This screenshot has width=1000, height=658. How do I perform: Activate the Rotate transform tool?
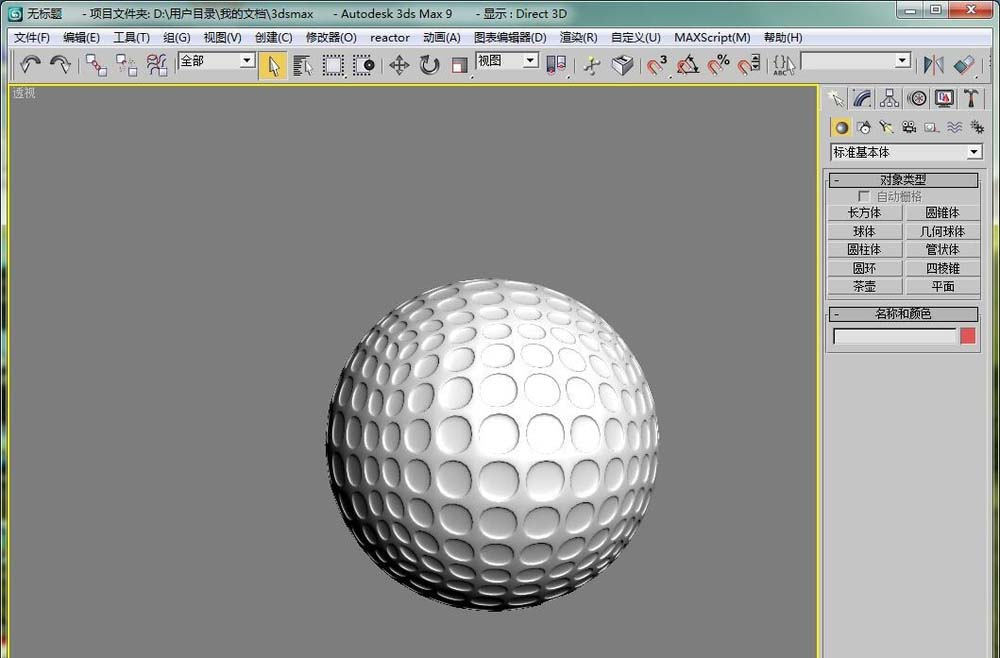coord(429,65)
